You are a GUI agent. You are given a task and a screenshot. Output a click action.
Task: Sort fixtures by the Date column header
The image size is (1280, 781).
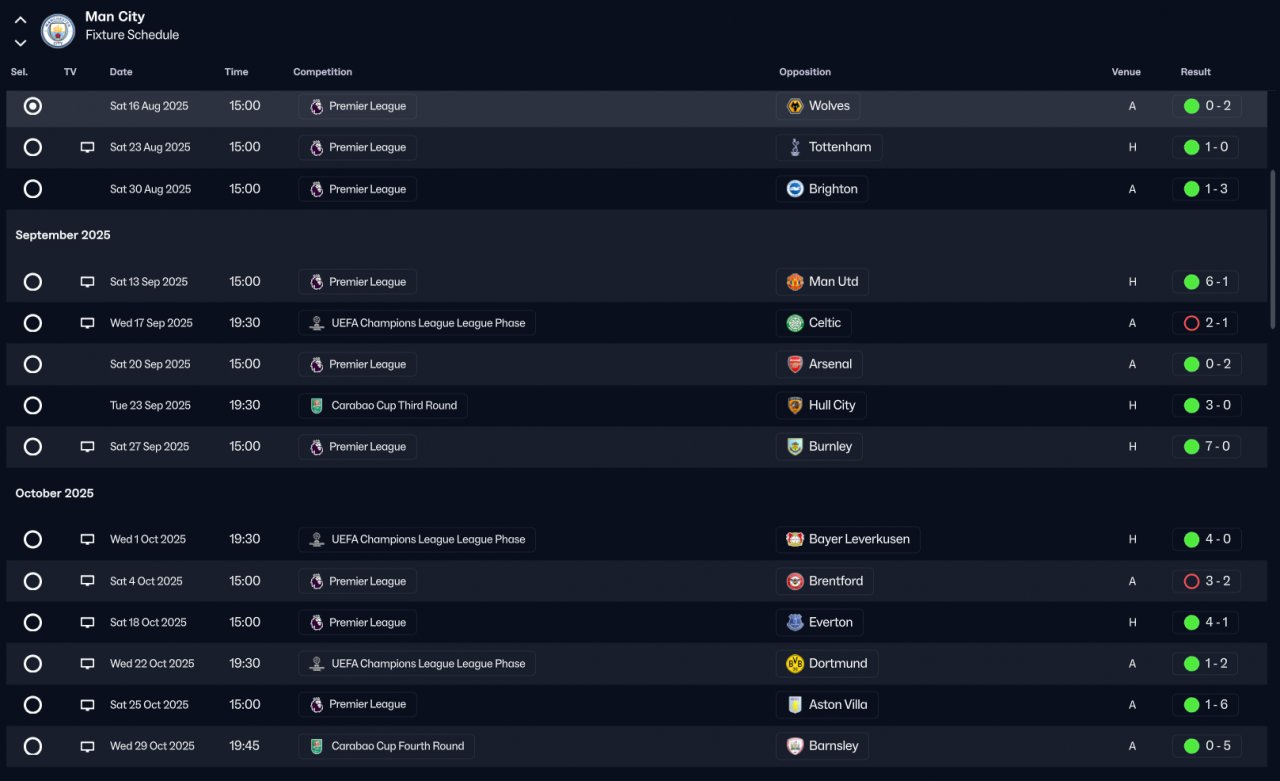pos(121,72)
